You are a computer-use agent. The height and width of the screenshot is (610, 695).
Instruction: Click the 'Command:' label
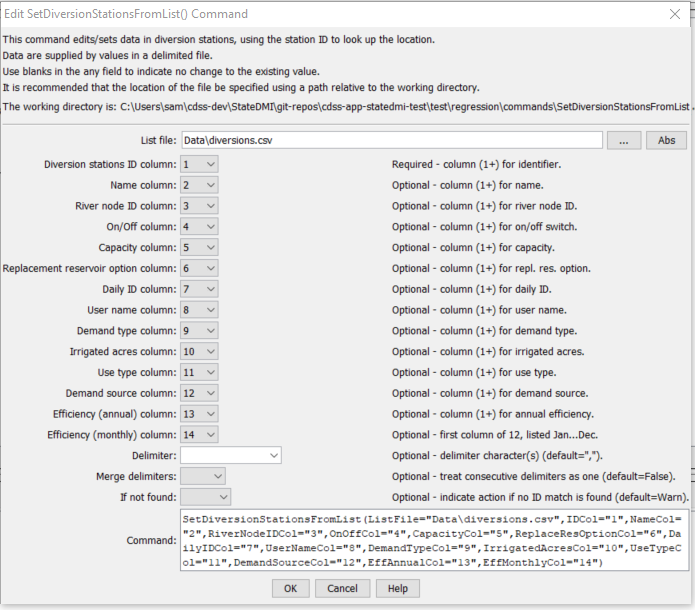coord(151,540)
